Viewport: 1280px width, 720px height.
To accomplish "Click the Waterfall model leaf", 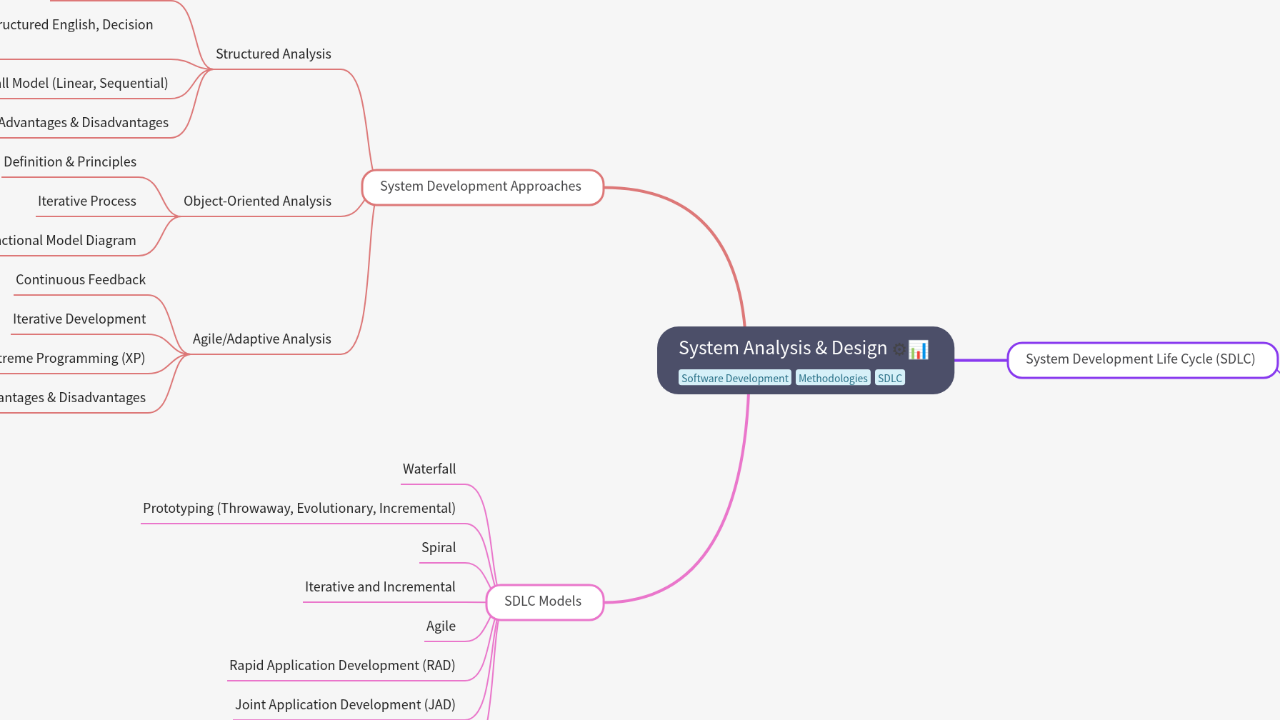I will click(429, 469).
